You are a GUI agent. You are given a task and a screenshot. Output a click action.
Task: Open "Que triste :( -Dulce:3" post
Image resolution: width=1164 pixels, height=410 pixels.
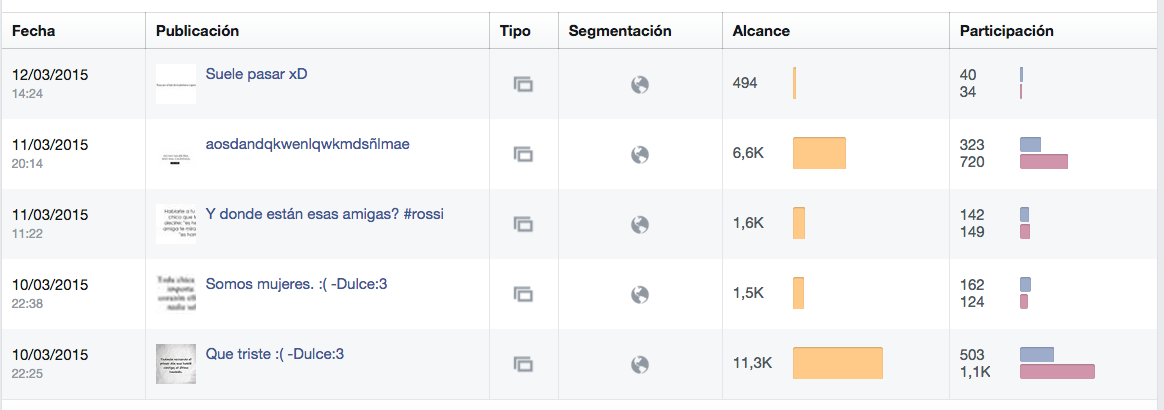click(275, 354)
